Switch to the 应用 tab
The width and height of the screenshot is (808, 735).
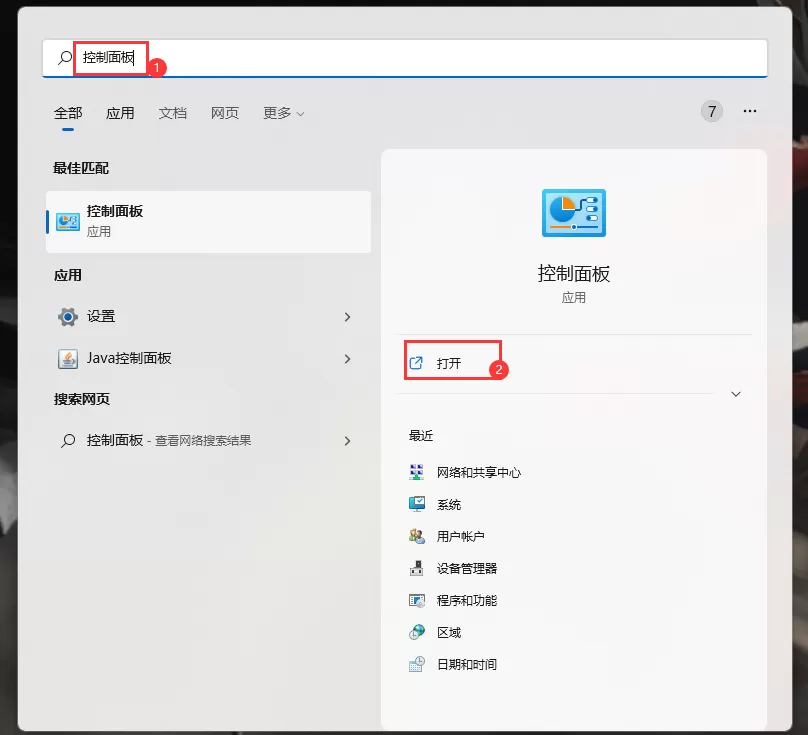pos(120,113)
